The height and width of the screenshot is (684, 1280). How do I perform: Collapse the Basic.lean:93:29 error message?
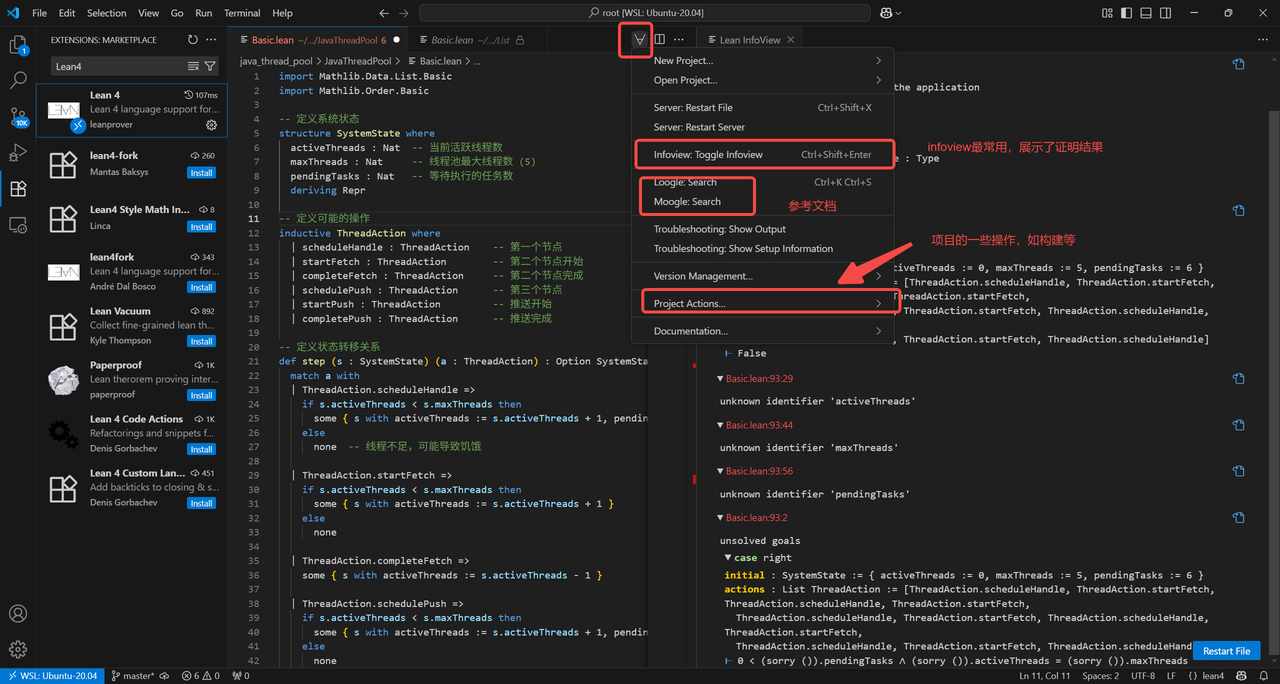(x=721, y=379)
